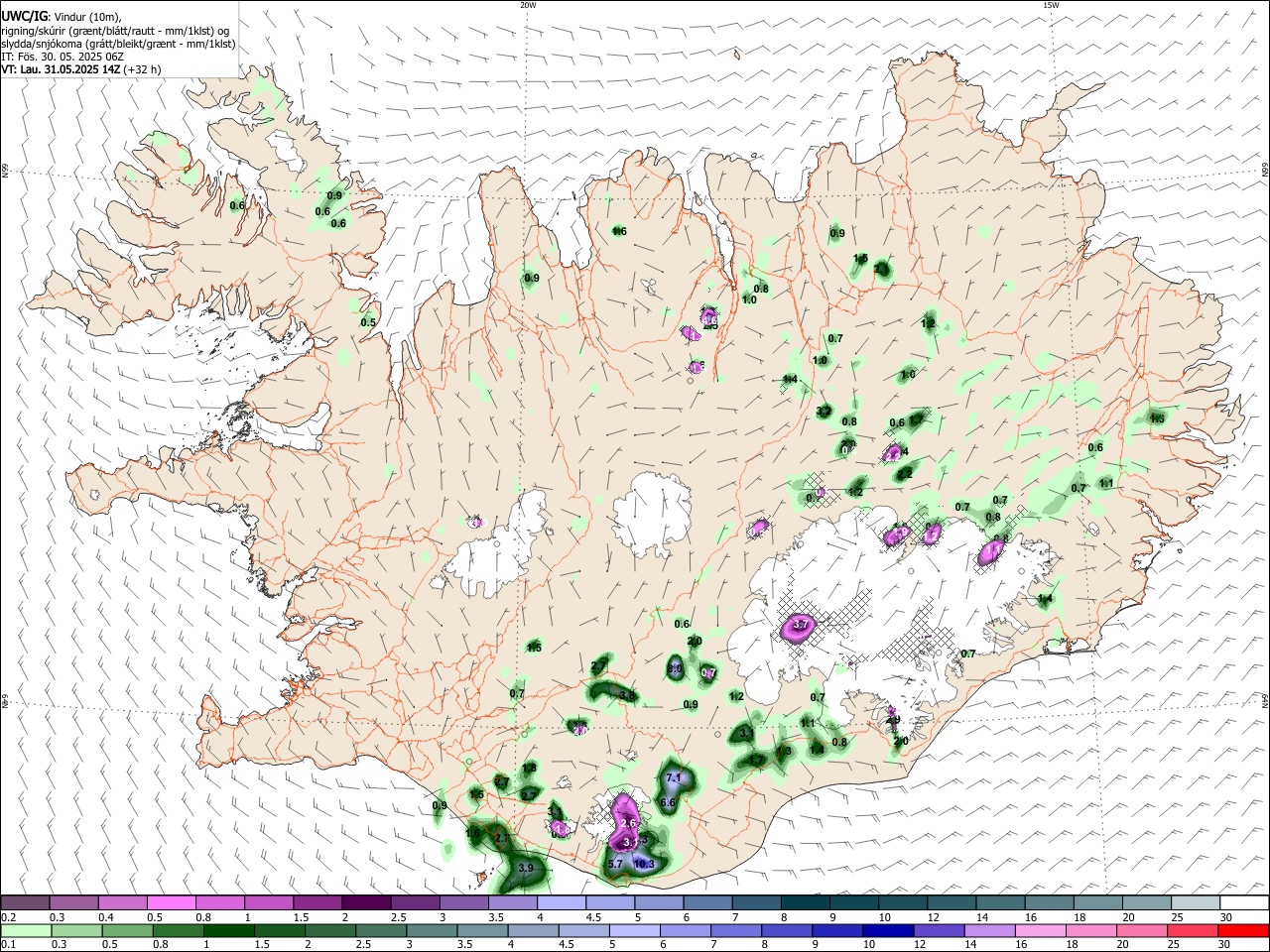Image resolution: width=1270 pixels, height=952 pixels.
Task: Click the 5.7 precipitation value near south coast
Action: [x=614, y=864]
